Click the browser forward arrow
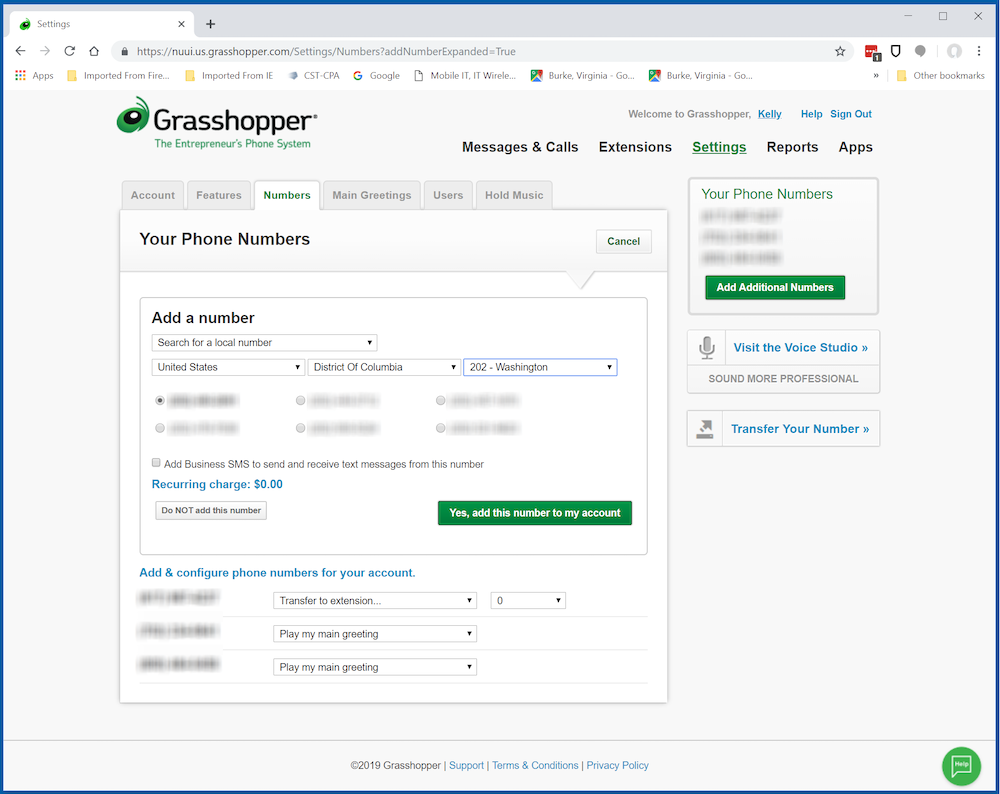Screen dimensions: 1000x794 45,51
